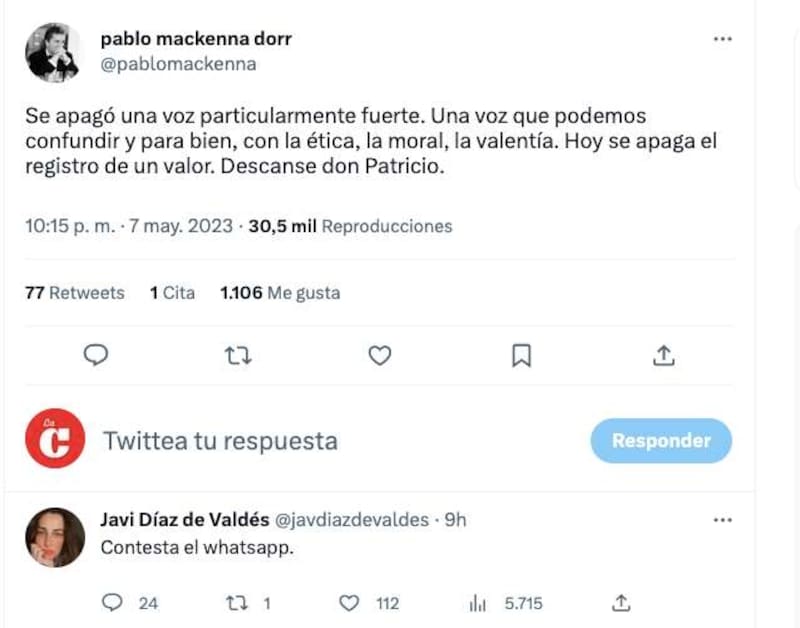Retweet the main tweet by pablomackenna

coord(237,355)
